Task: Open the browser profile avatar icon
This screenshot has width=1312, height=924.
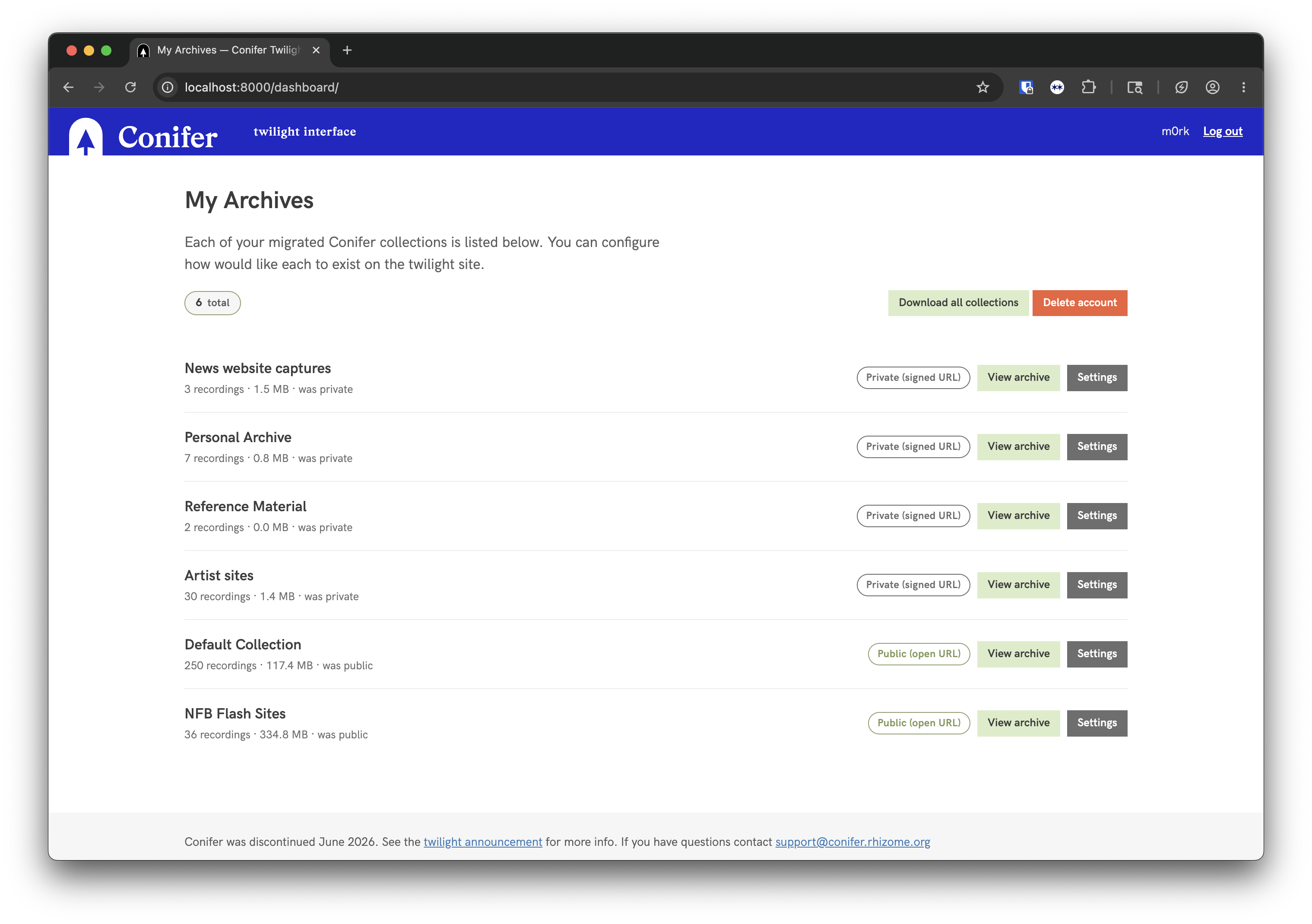Action: pyautogui.click(x=1213, y=87)
